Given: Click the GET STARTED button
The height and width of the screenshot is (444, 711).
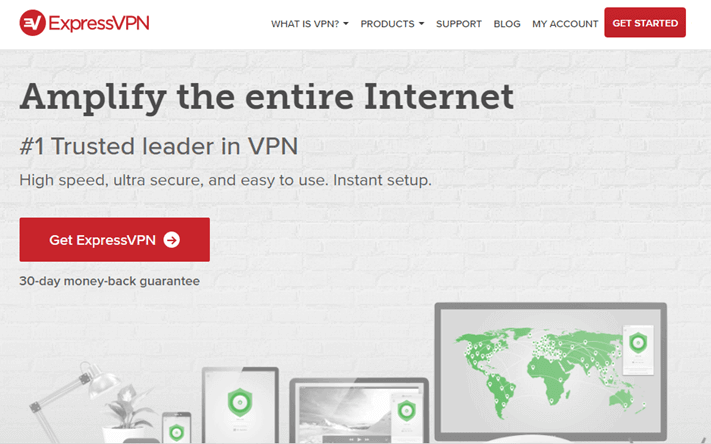Looking at the screenshot, I should [645, 23].
